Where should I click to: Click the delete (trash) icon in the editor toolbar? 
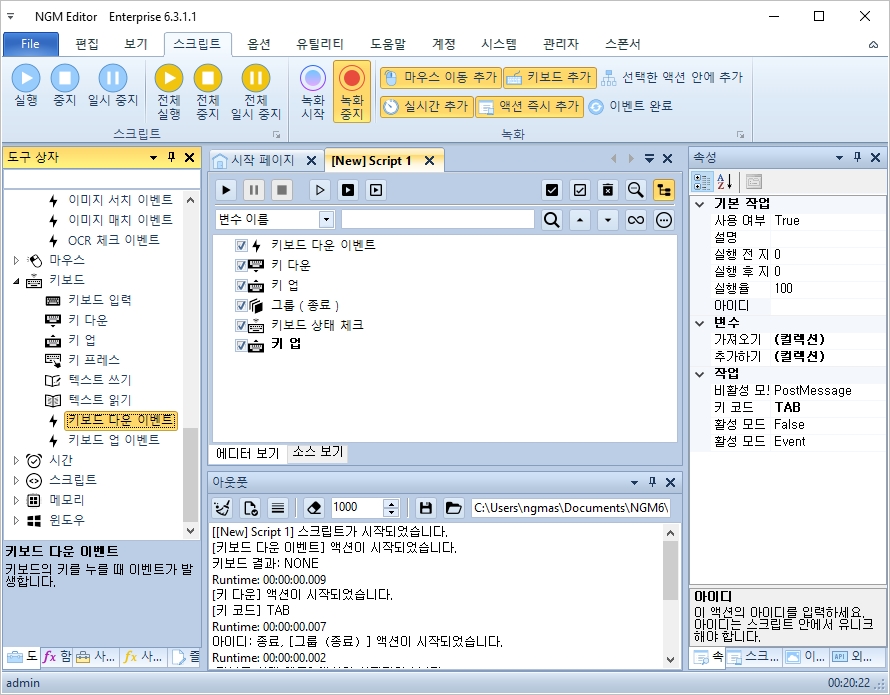tap(607, 190)
